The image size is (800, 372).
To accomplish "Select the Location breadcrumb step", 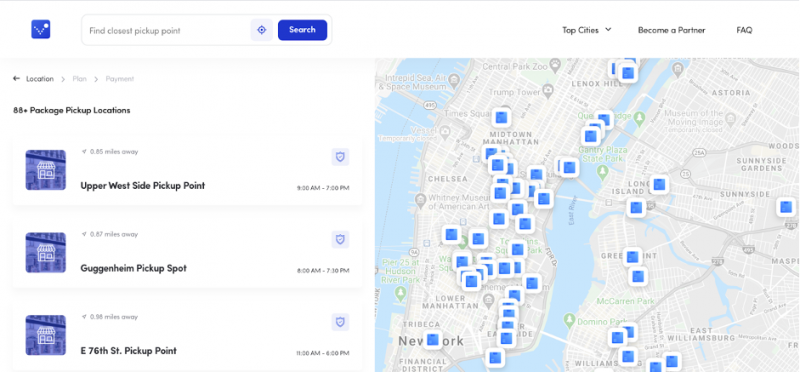I will [40, 79].
